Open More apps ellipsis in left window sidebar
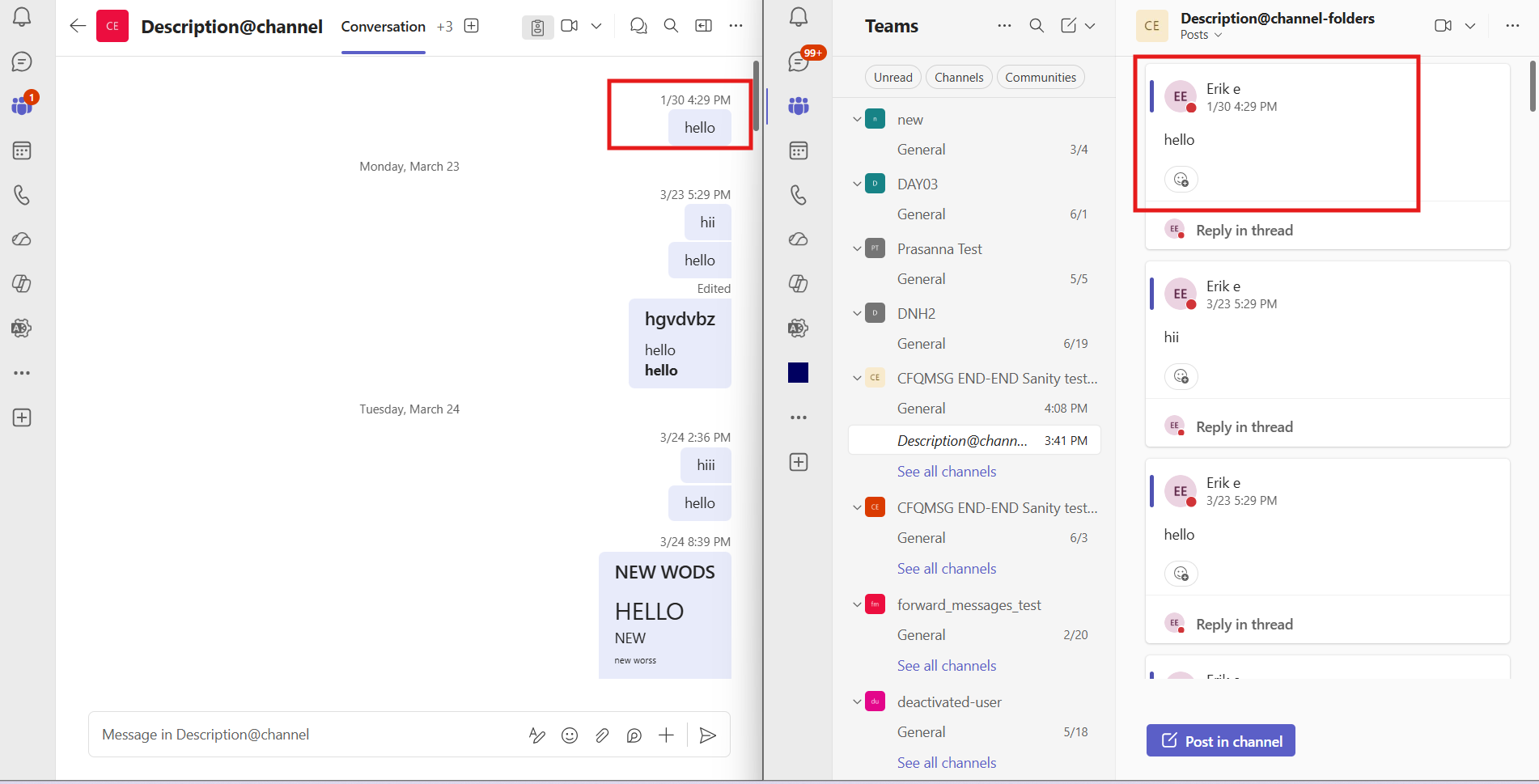1539x784 pixels. tap(22, 373)
